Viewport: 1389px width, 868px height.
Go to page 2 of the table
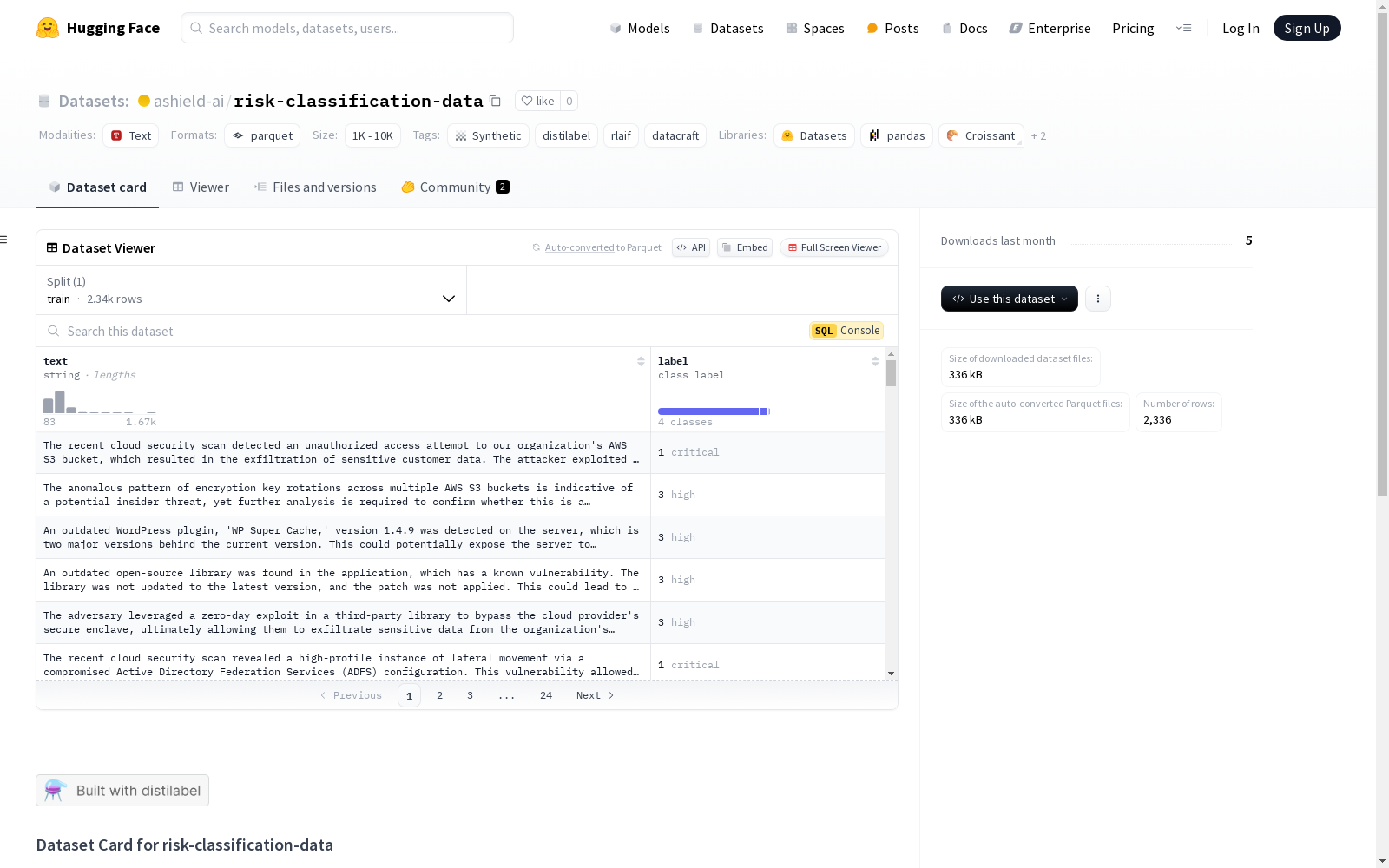click(x=439, y=695)
